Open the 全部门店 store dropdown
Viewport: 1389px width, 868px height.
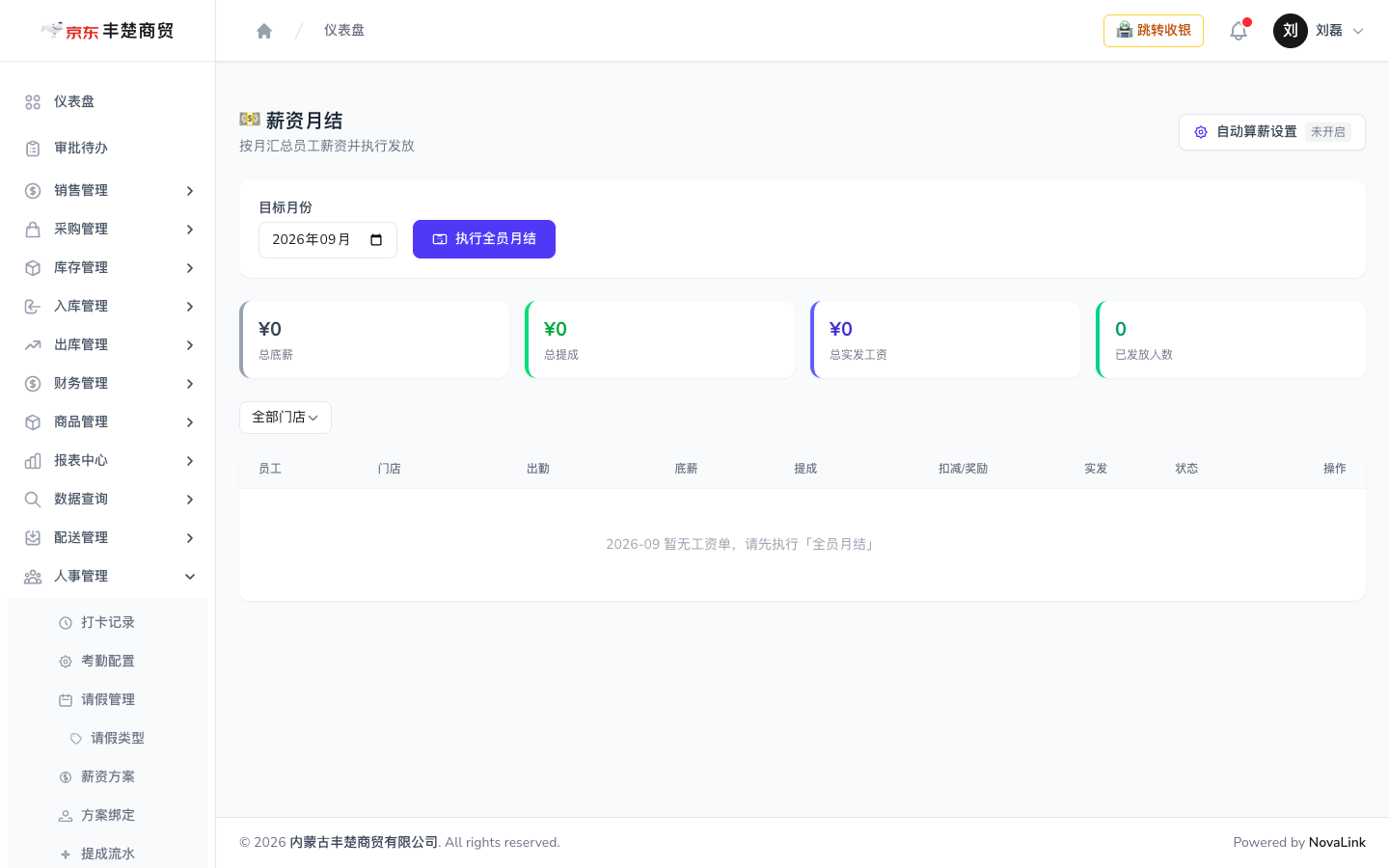(286, 418)
